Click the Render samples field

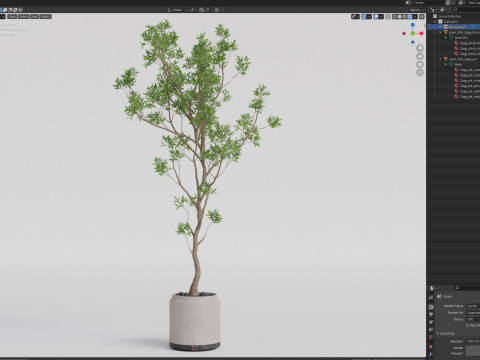pos(473,348)
